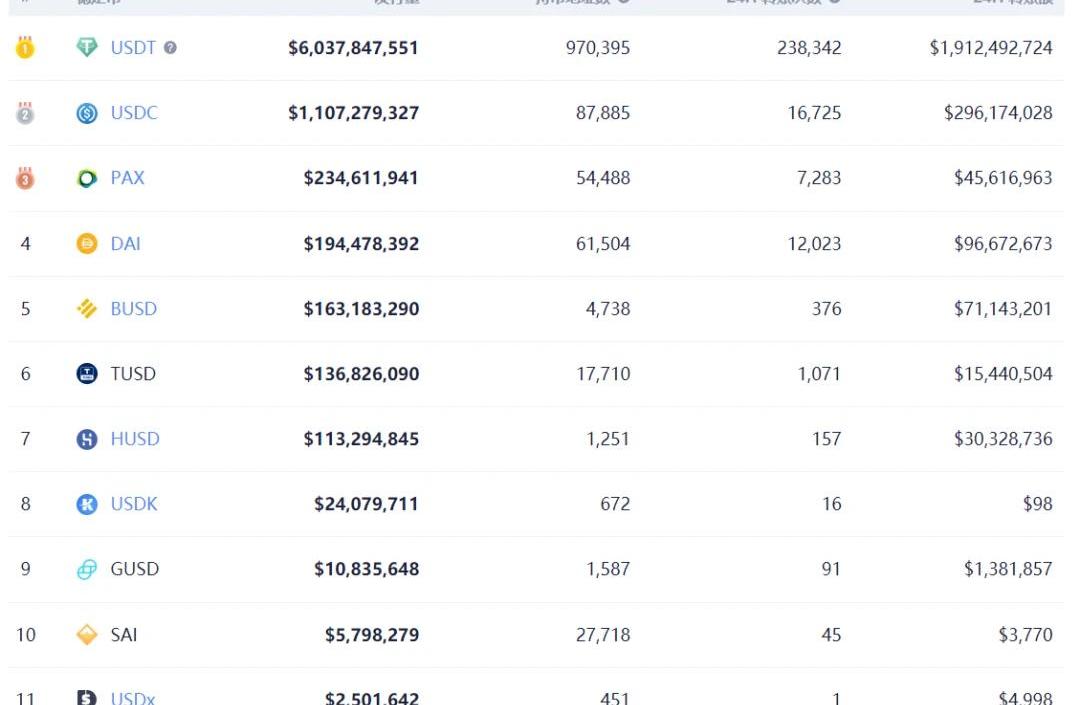The width and height of the screenshot is (1080, 705).
Task: Click the DAI orange coin logo
Action: pyautogui.click(x=87, y=243)
